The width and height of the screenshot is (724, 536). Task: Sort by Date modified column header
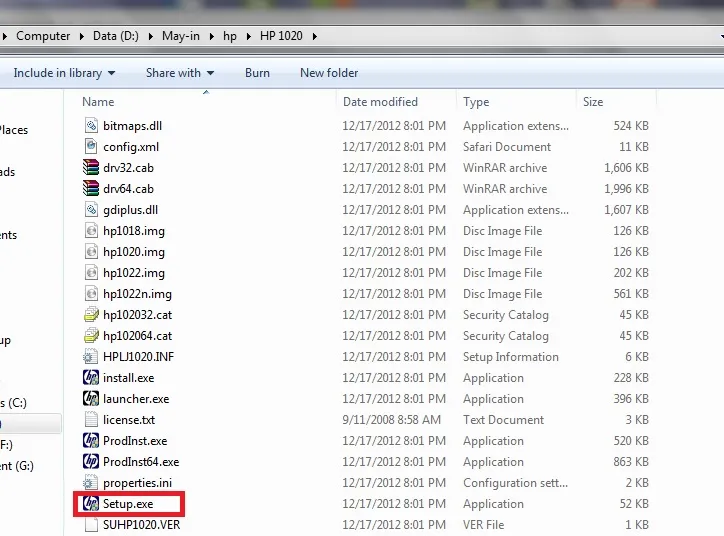(x=380, y=102)
